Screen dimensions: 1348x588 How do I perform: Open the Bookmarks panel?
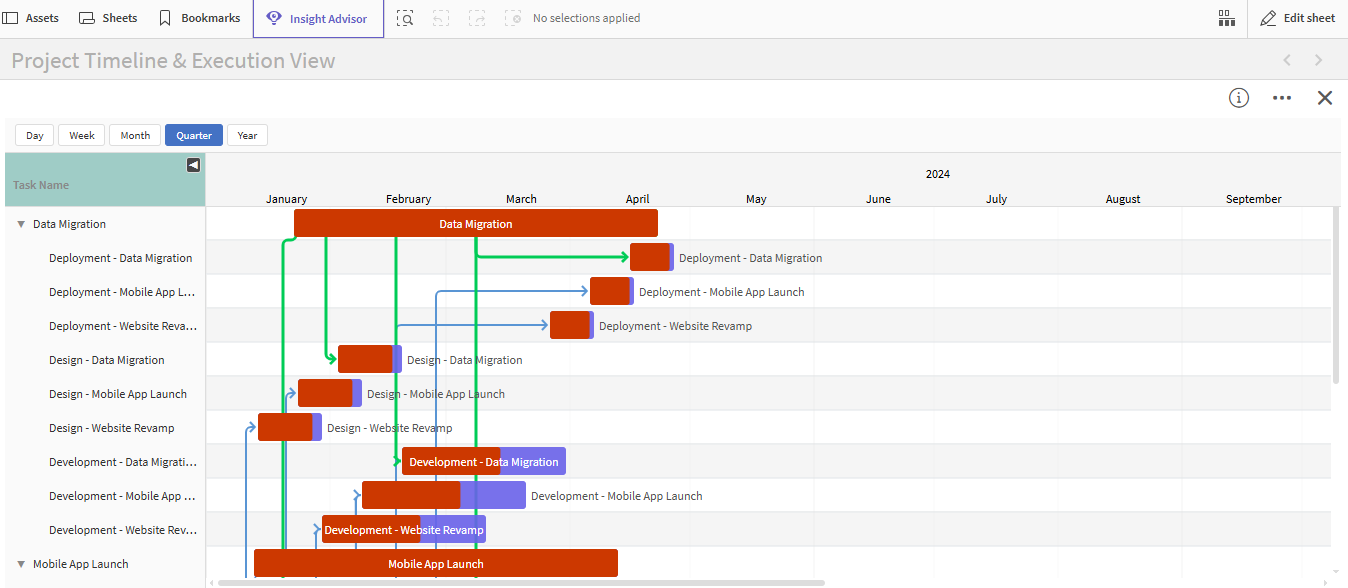click(x=200, y=18)
